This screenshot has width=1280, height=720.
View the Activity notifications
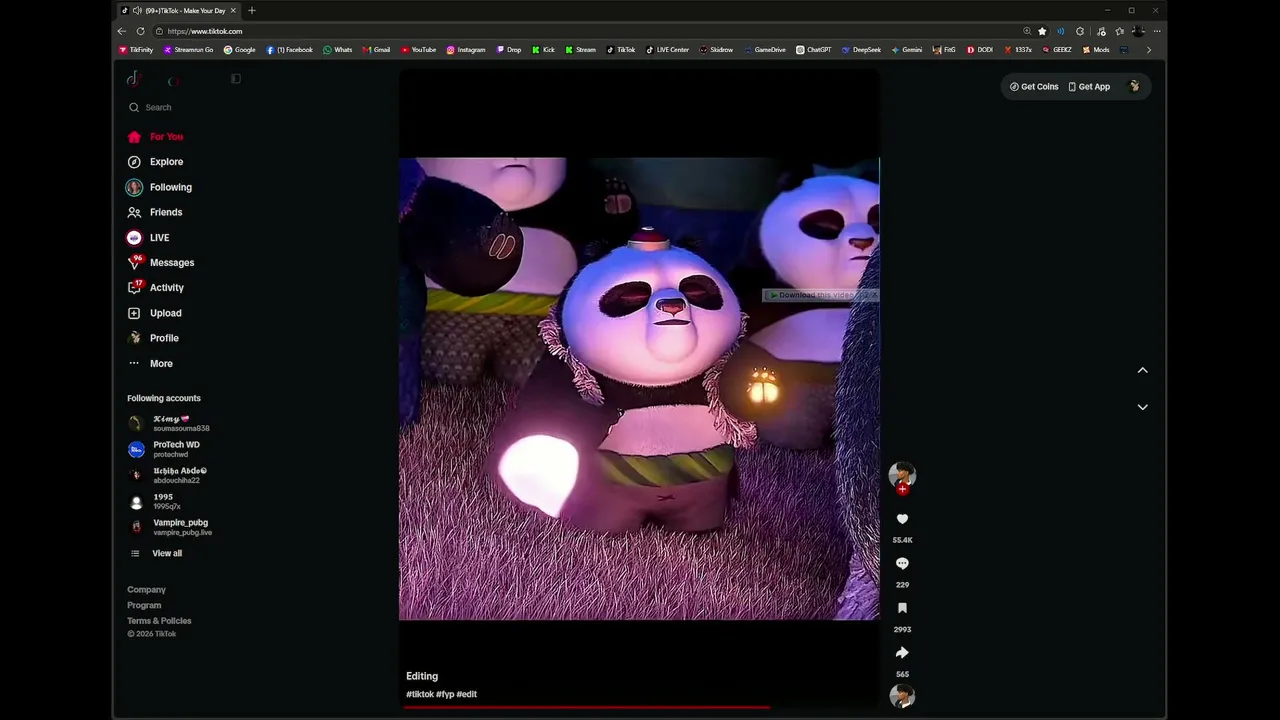coord(156,288)
